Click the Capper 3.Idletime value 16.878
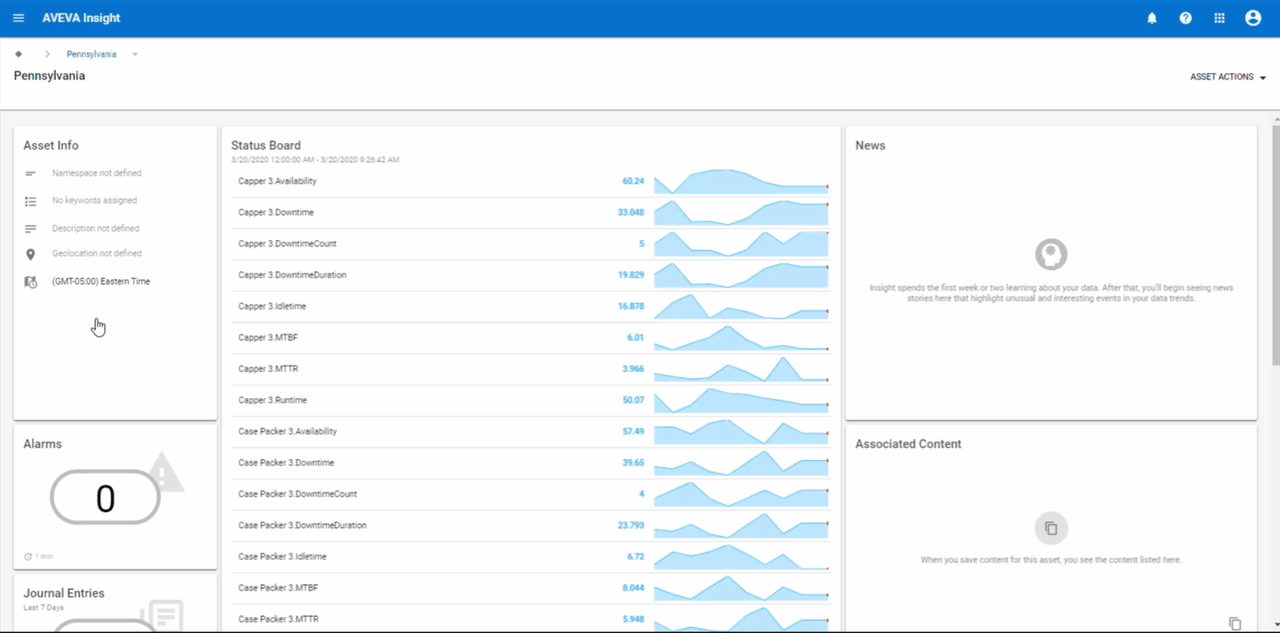 tap(631, 307)
